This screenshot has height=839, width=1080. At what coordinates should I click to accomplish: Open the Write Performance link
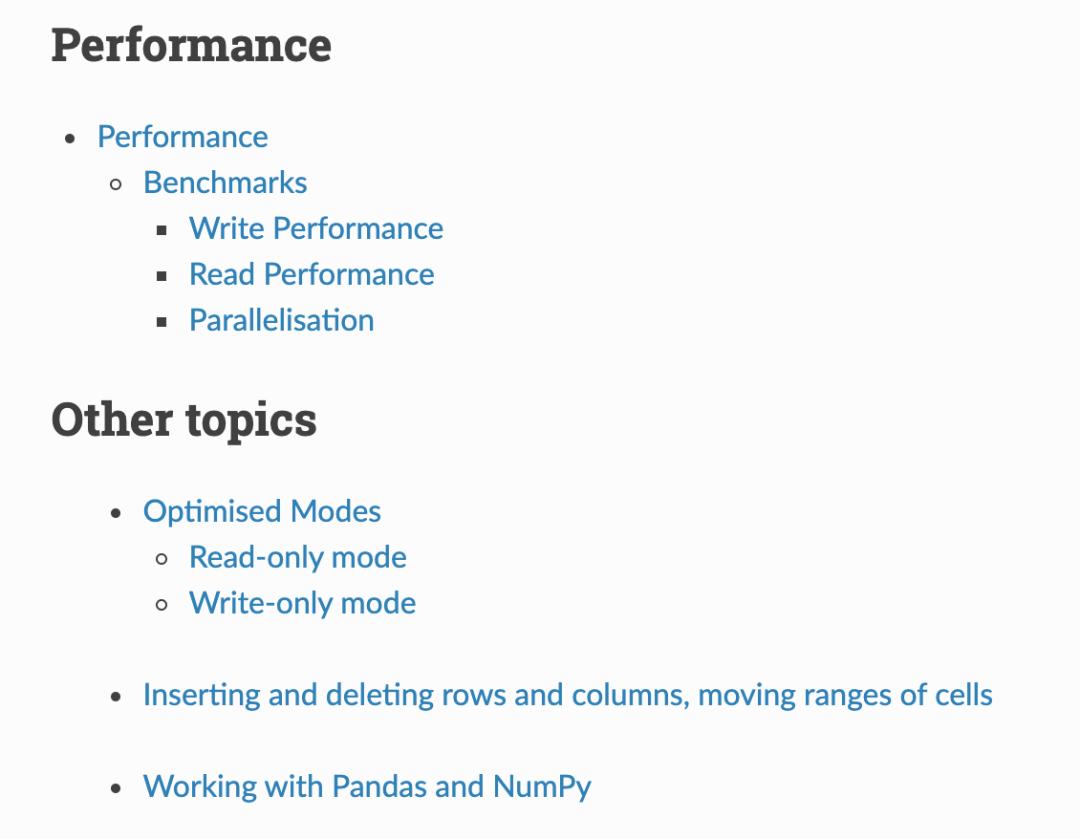pyautogui.click(x=316, y=229)
